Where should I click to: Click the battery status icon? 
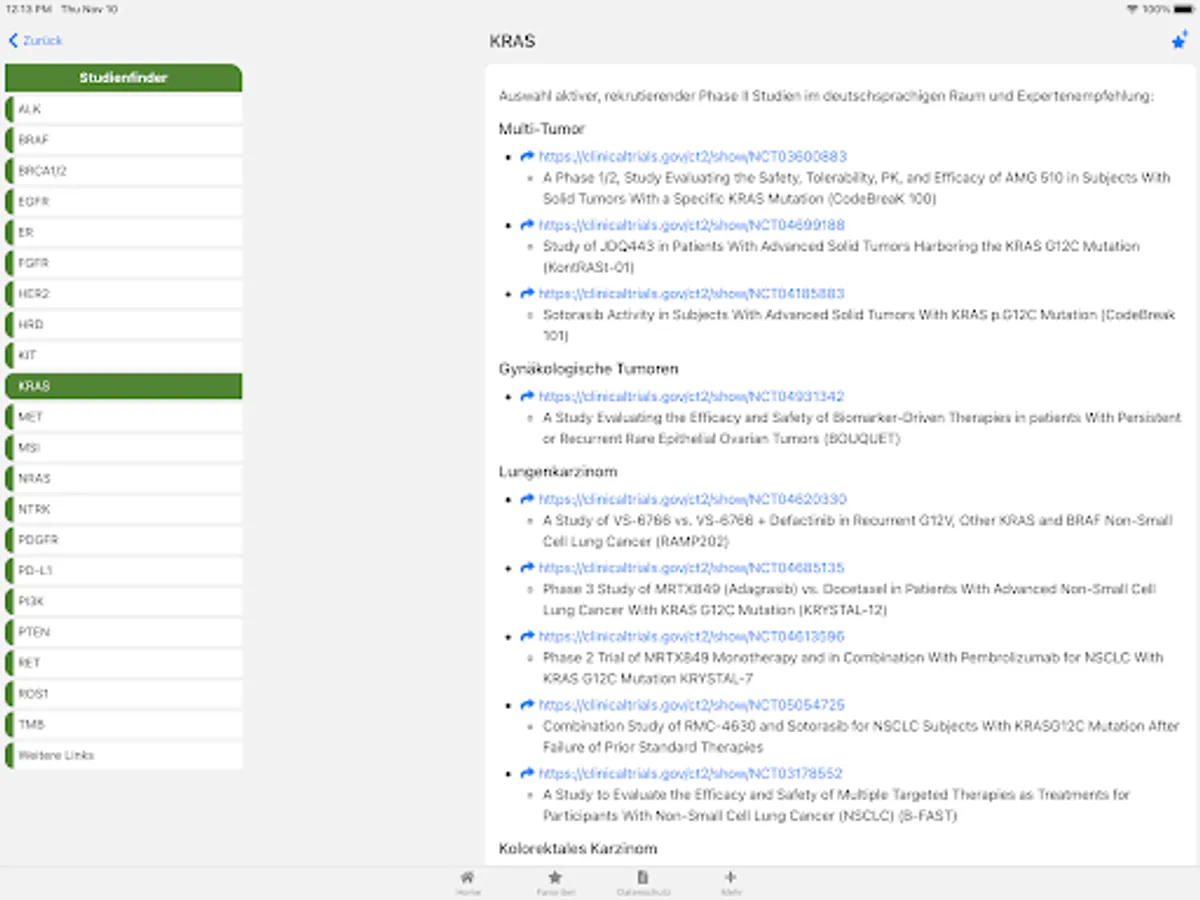1184,8
